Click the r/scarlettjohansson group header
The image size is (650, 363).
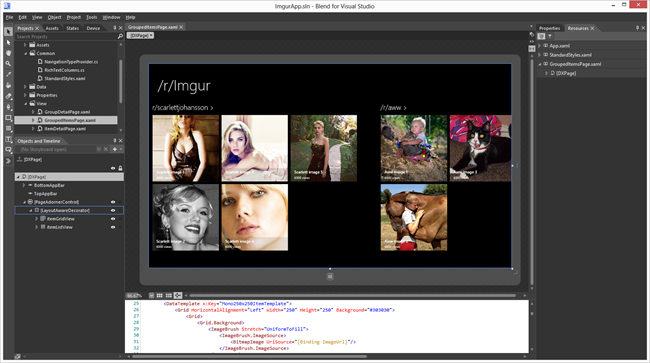click(182, 107)
